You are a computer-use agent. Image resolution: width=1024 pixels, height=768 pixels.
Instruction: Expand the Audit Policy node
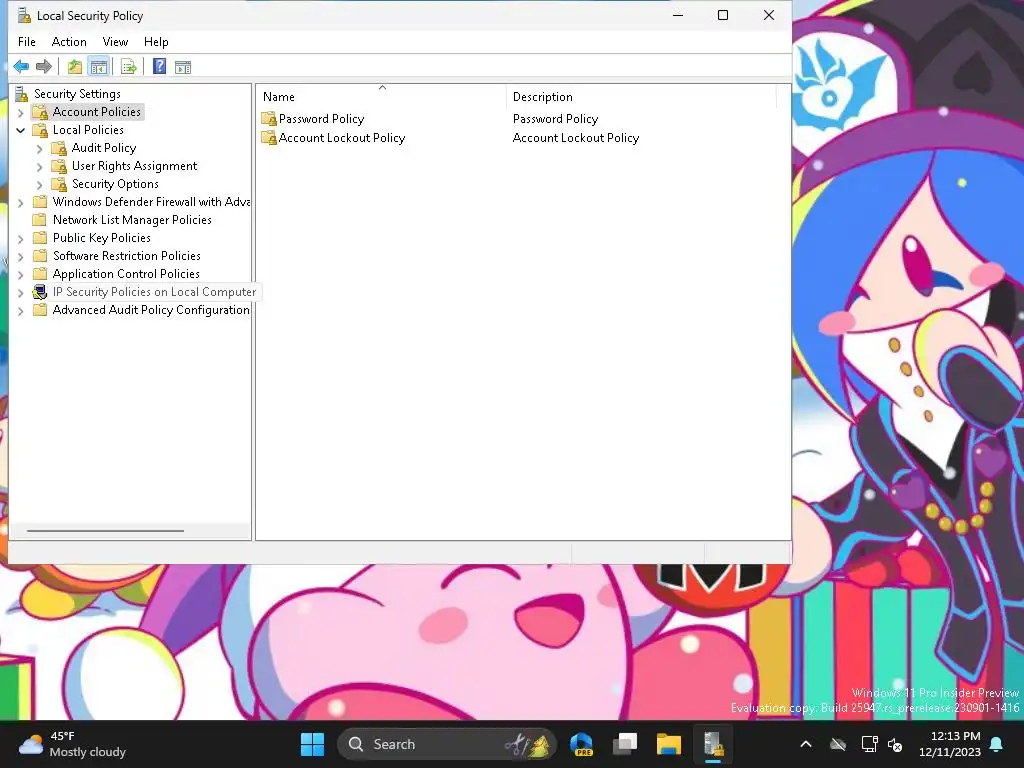point(39,149)
